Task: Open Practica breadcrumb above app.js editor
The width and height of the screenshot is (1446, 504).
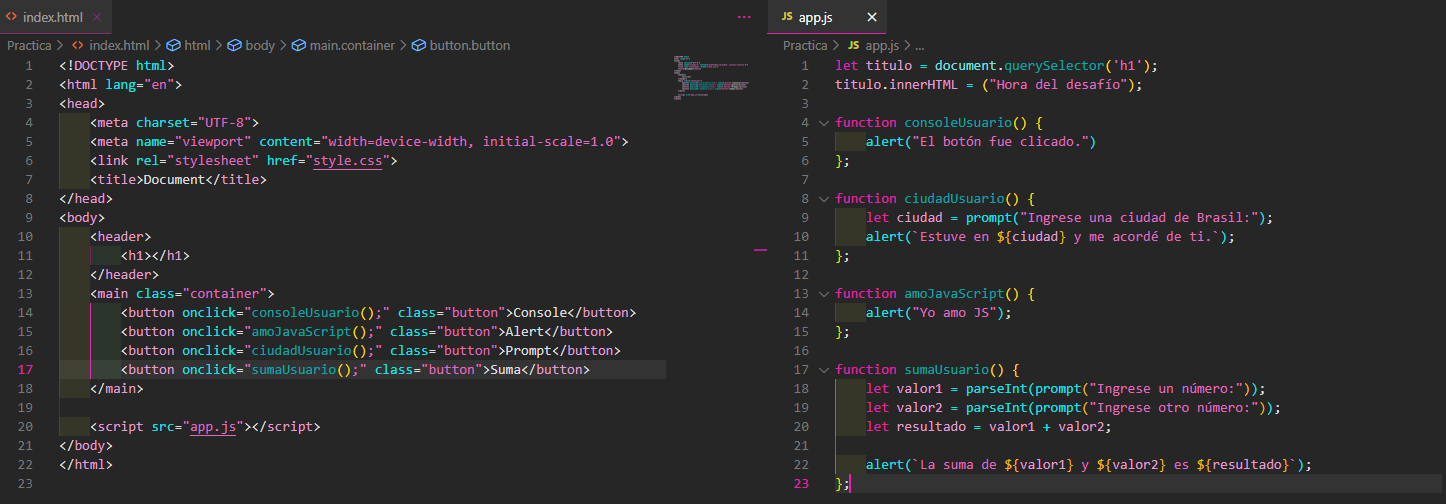Action: tap(806, 45)
